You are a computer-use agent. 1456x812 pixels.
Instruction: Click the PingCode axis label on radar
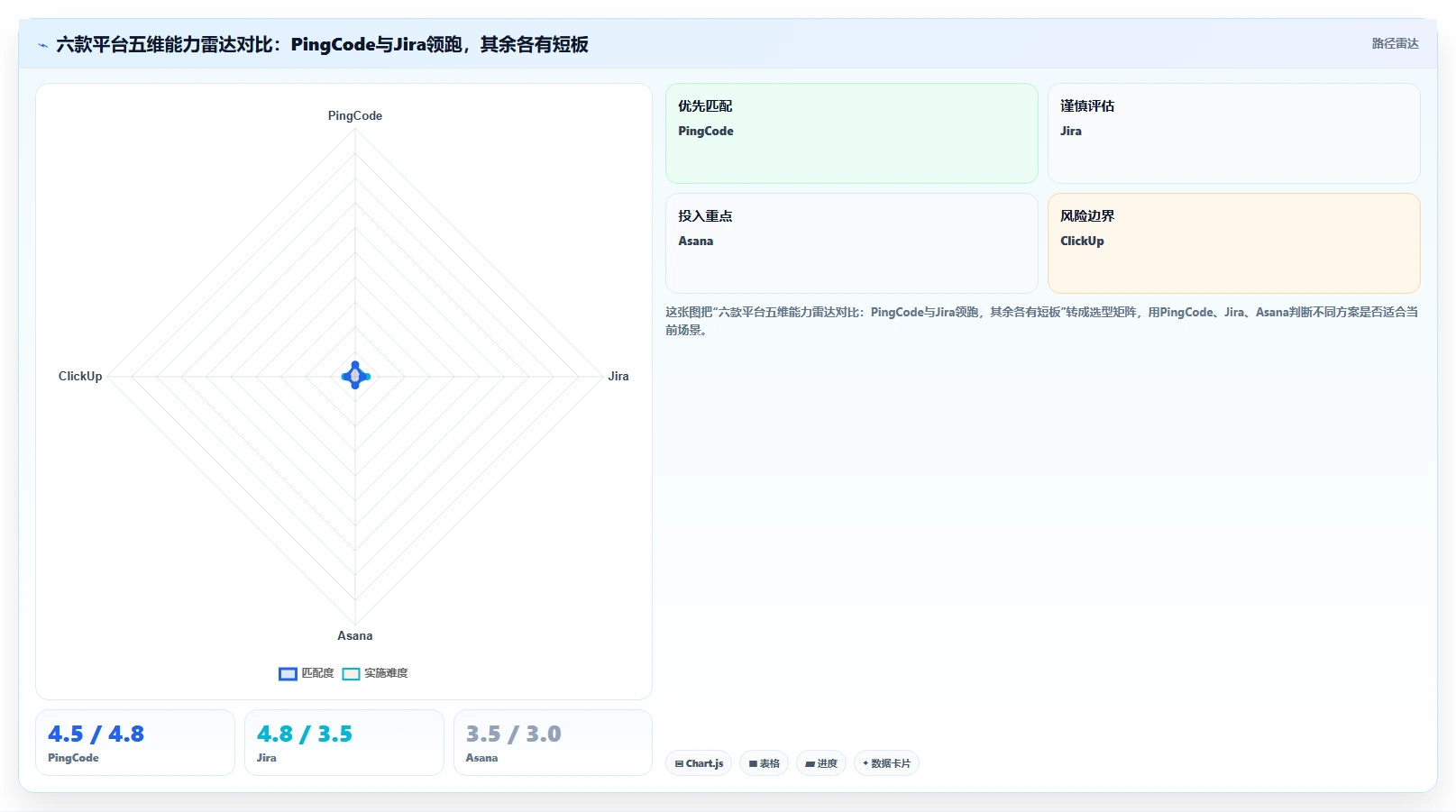pos(355,115)
